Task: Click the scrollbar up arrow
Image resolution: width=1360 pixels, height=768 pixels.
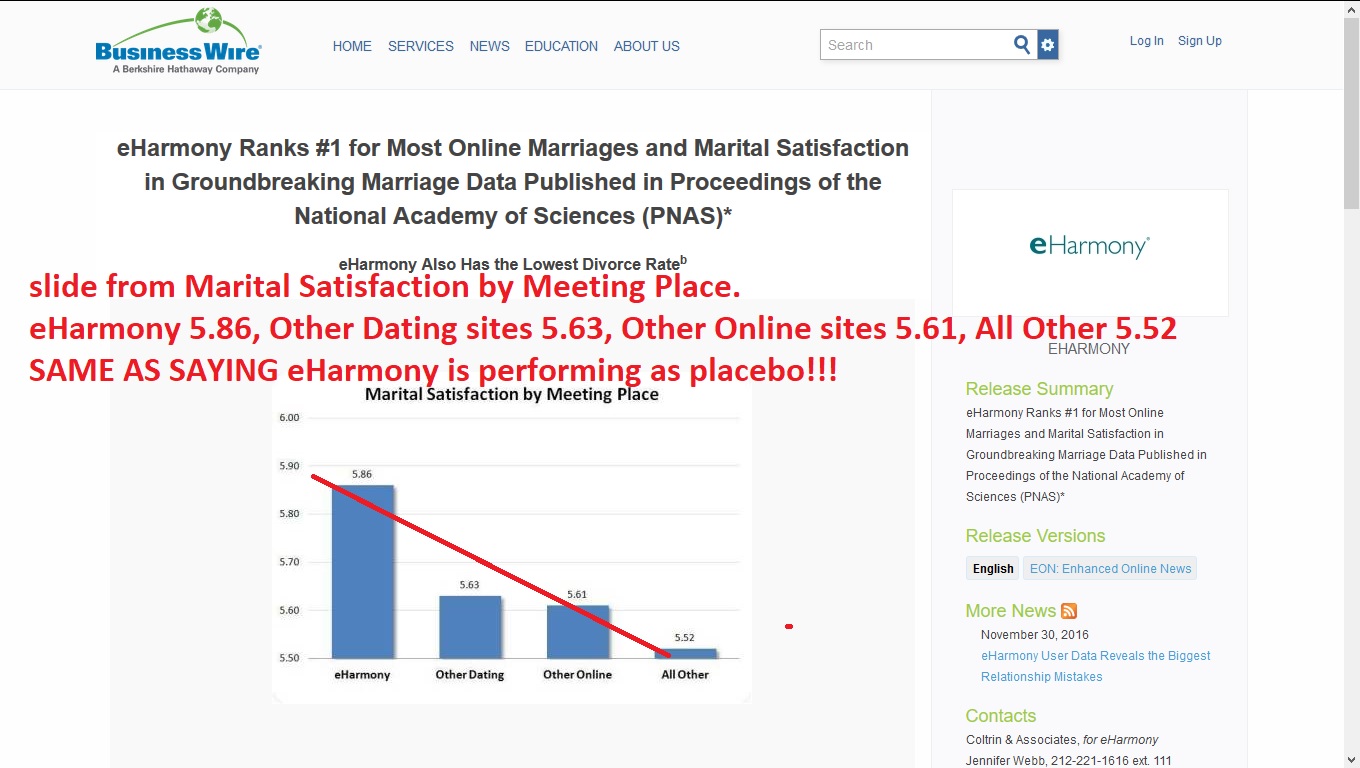Action: coord(1351,8)
